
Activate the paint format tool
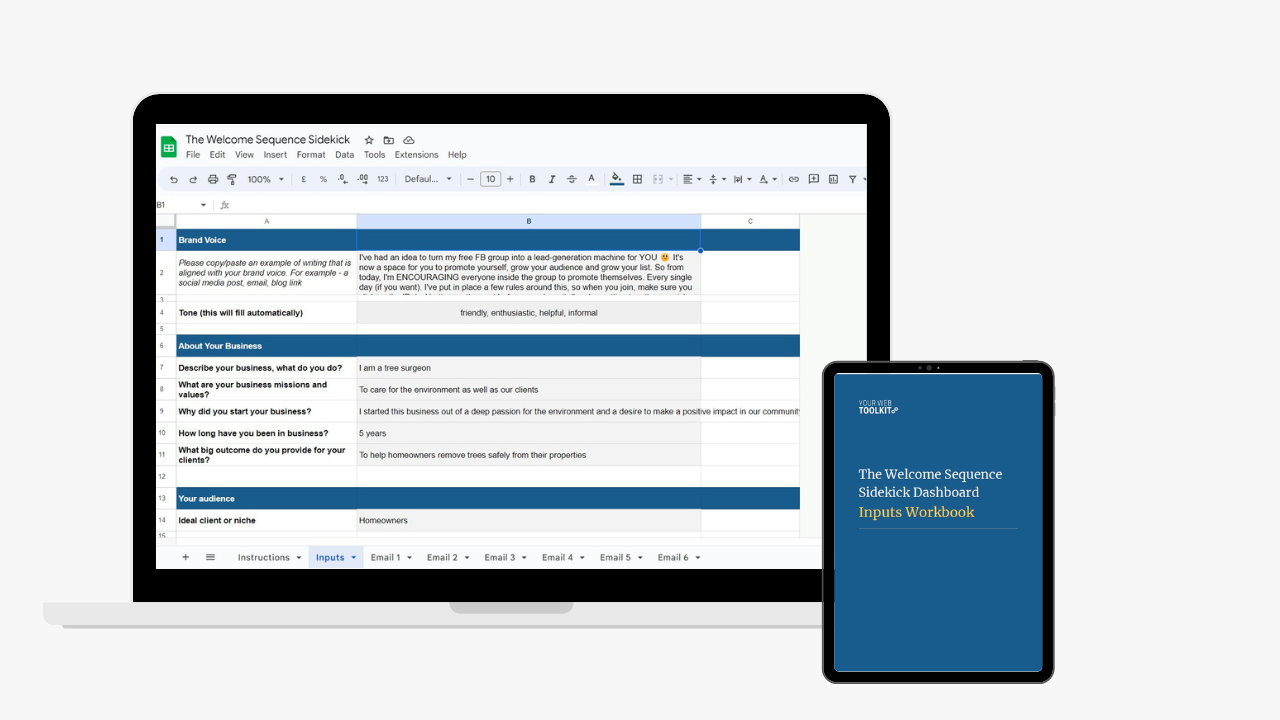coord(232,180)
